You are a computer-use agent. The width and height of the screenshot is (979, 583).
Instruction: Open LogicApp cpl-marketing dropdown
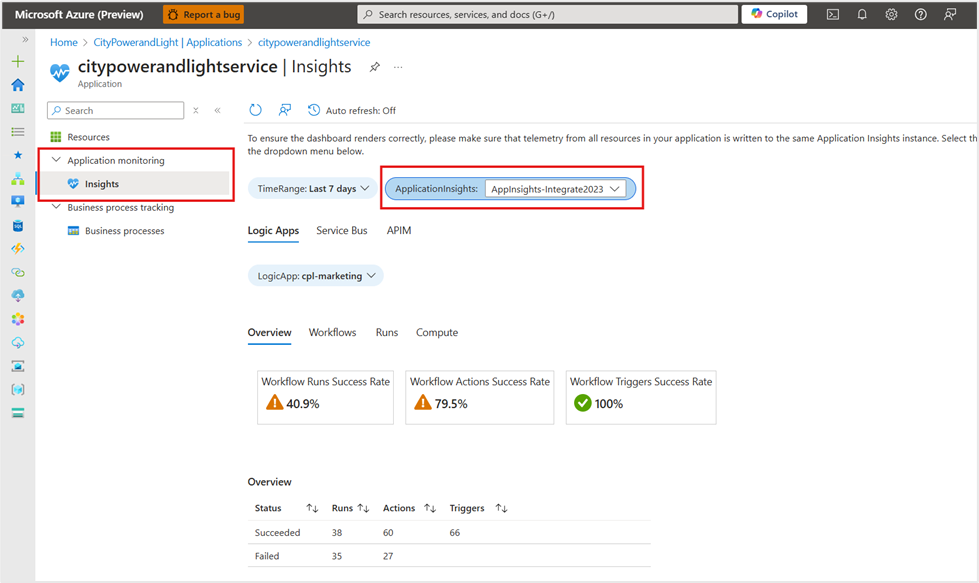[x=316, y=276]
